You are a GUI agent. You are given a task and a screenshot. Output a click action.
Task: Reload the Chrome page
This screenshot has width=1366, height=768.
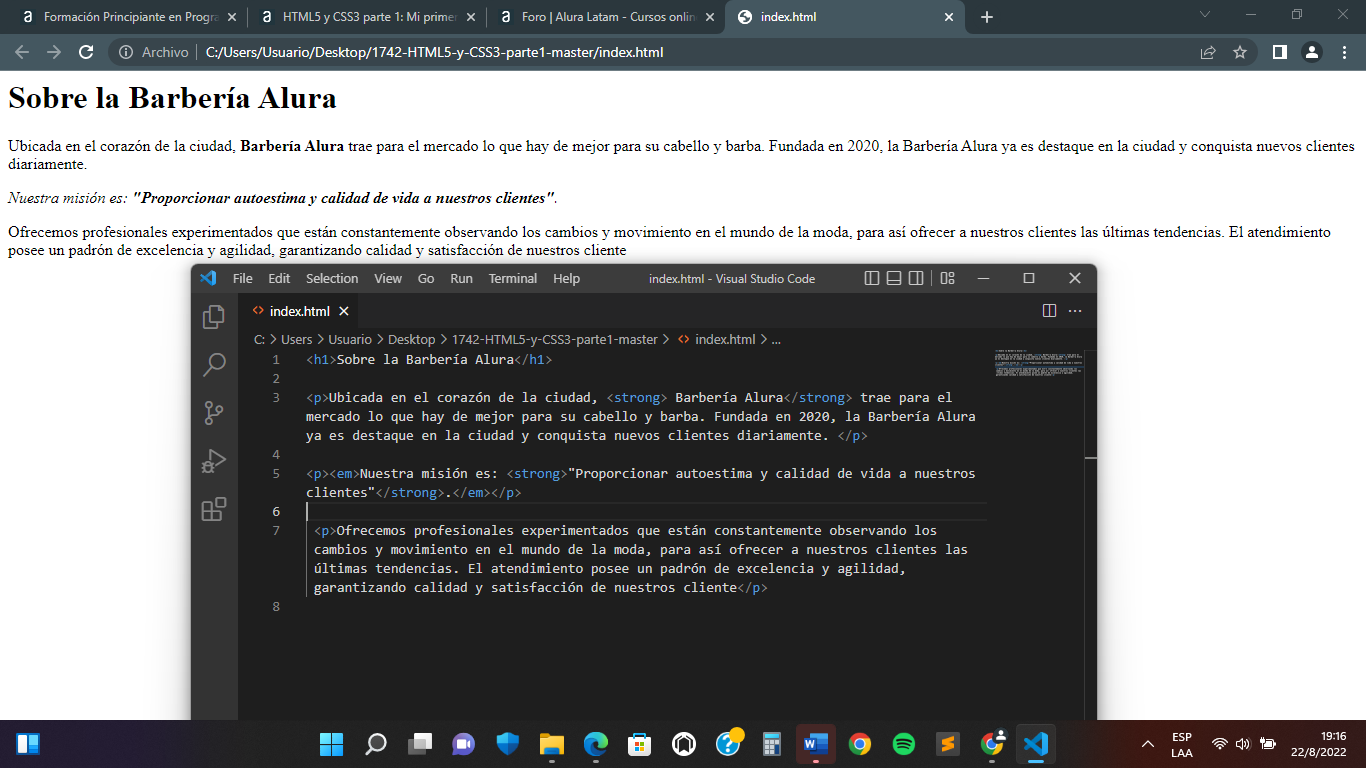pos(86,52)
